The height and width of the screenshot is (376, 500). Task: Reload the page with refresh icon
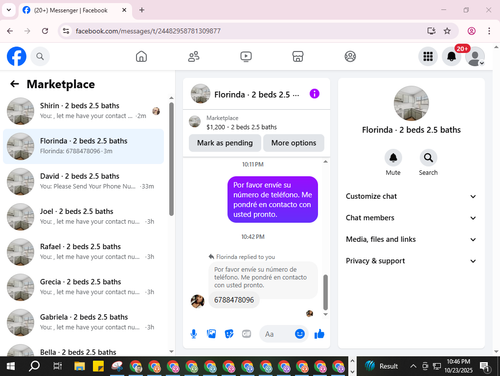pos(45,31)
